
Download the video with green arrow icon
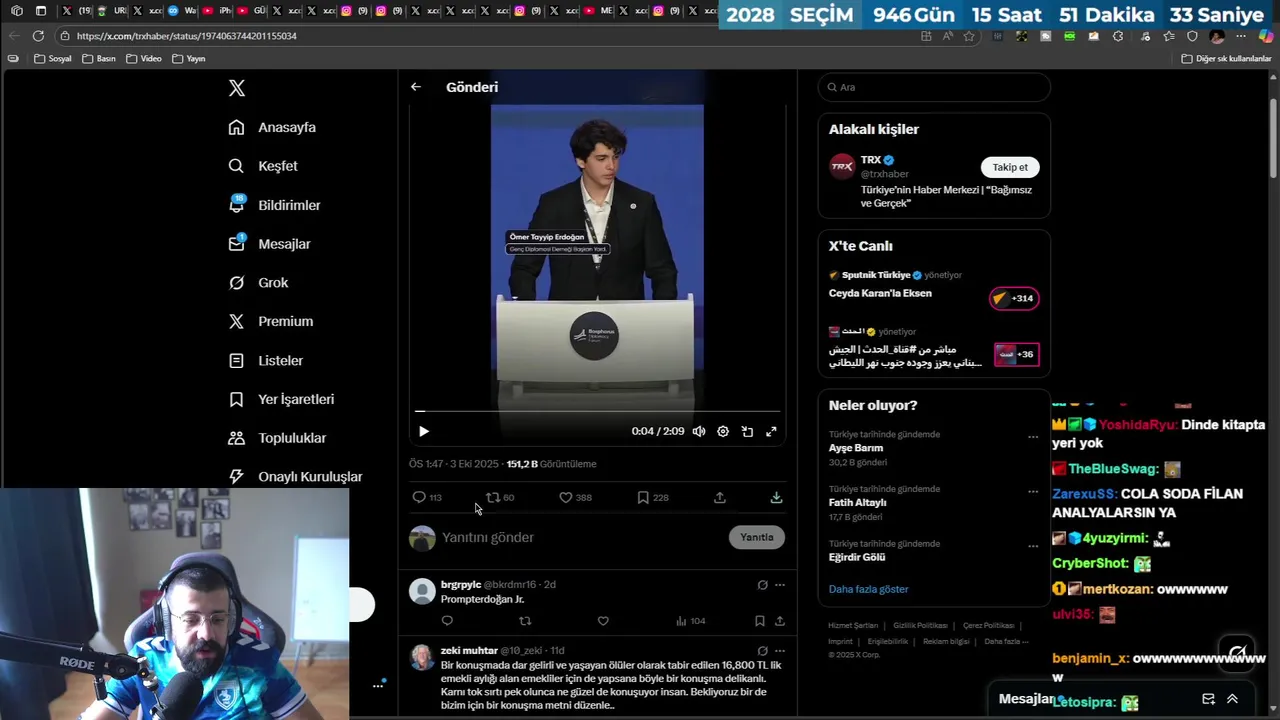click(776, 497)
